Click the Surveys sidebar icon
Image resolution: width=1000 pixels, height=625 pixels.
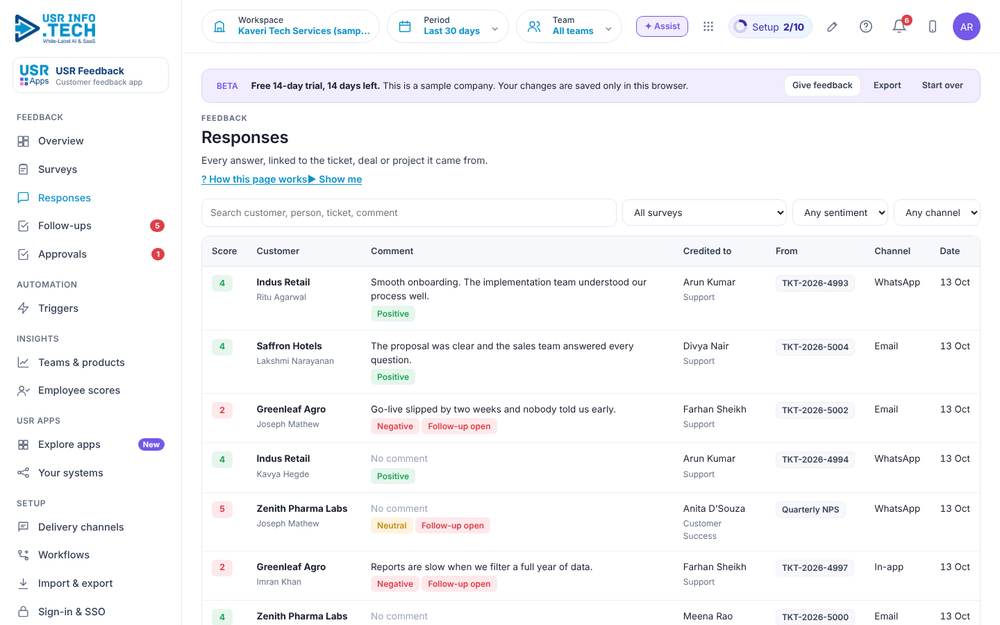[23, 170]
